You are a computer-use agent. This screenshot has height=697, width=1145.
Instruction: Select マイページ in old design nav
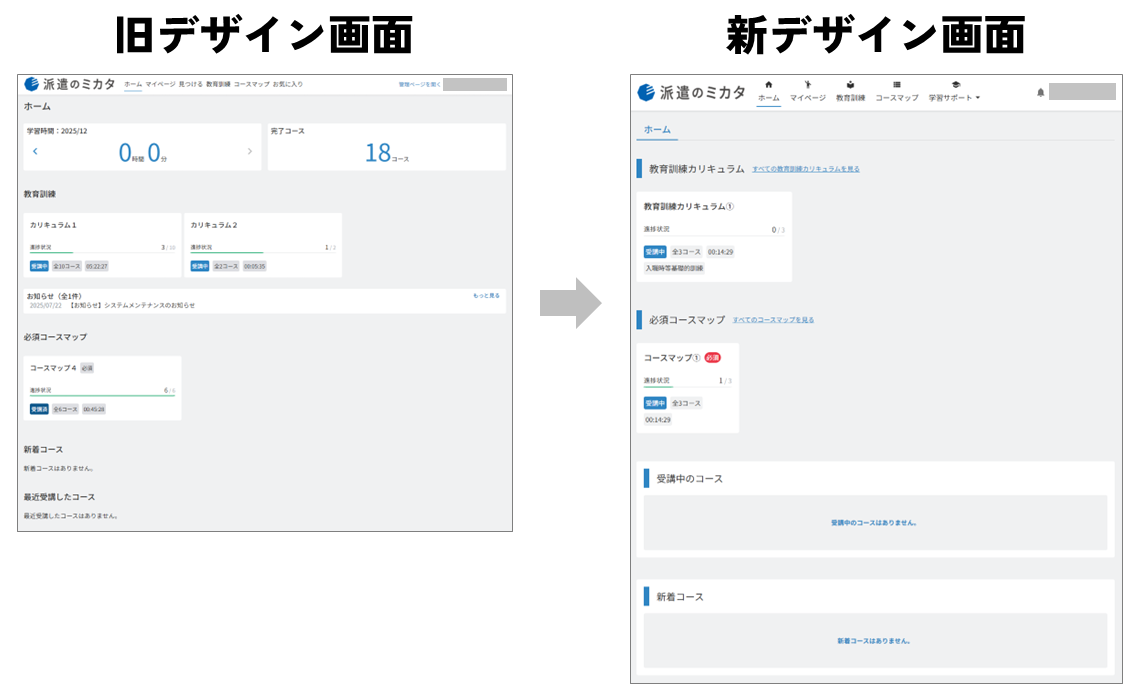tap(160, 84)
